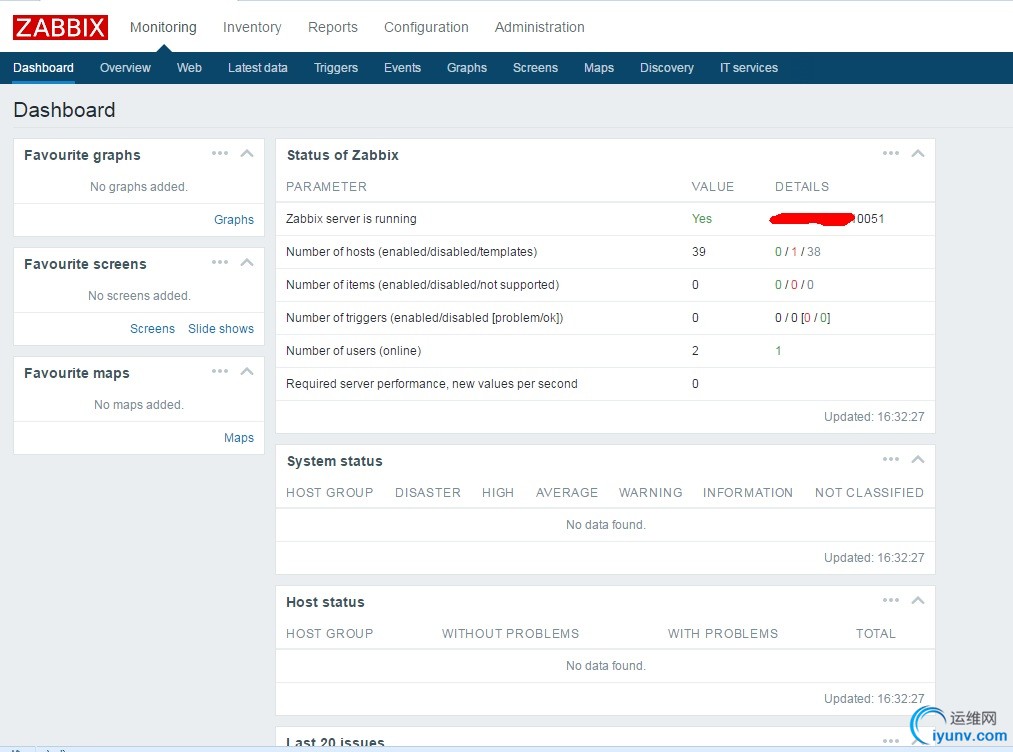
Task: Click the hosts details '0 / 1 / 38'
Action: pyautogui.click(x=798, y=252)
